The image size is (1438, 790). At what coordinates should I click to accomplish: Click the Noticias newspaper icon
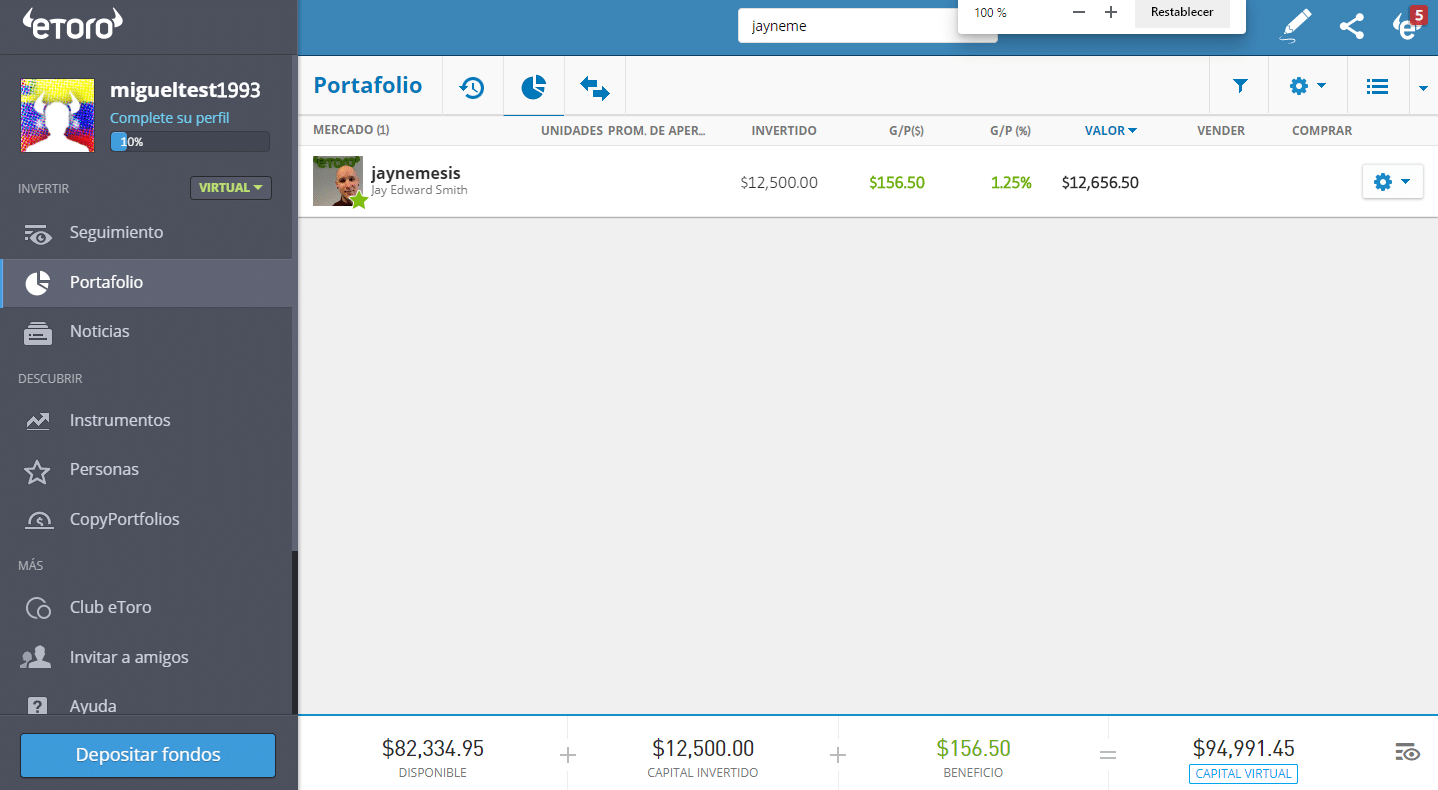coord(38,333)
